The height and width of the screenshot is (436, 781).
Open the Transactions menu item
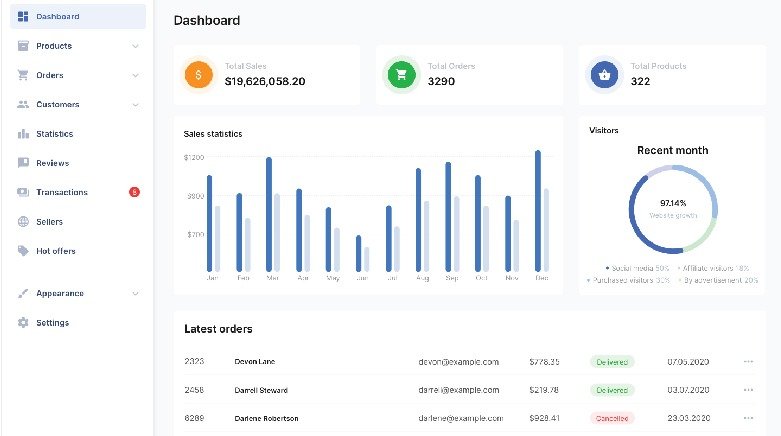[62, 192]
